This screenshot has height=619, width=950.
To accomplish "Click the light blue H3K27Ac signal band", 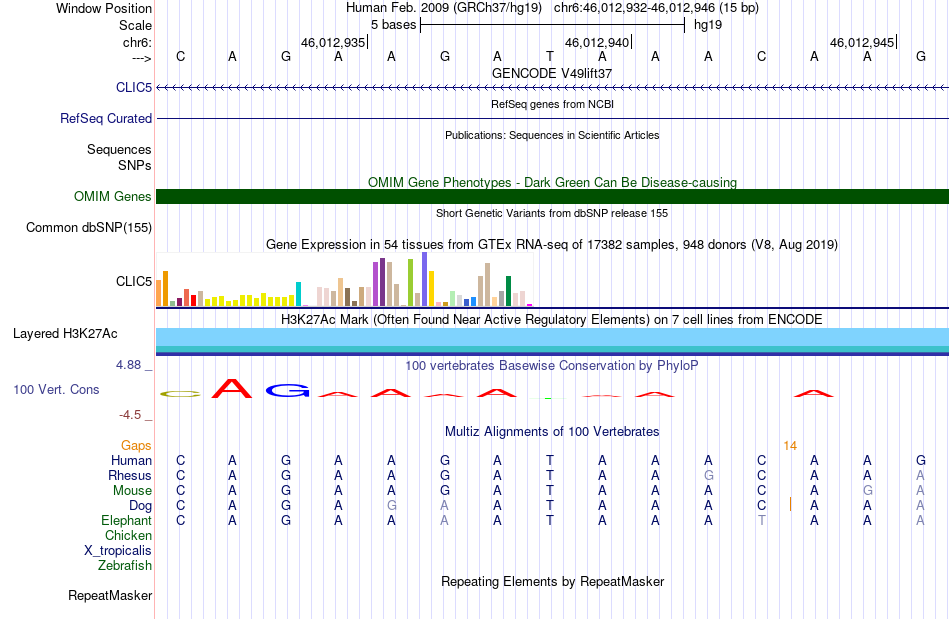I will 552,337.
